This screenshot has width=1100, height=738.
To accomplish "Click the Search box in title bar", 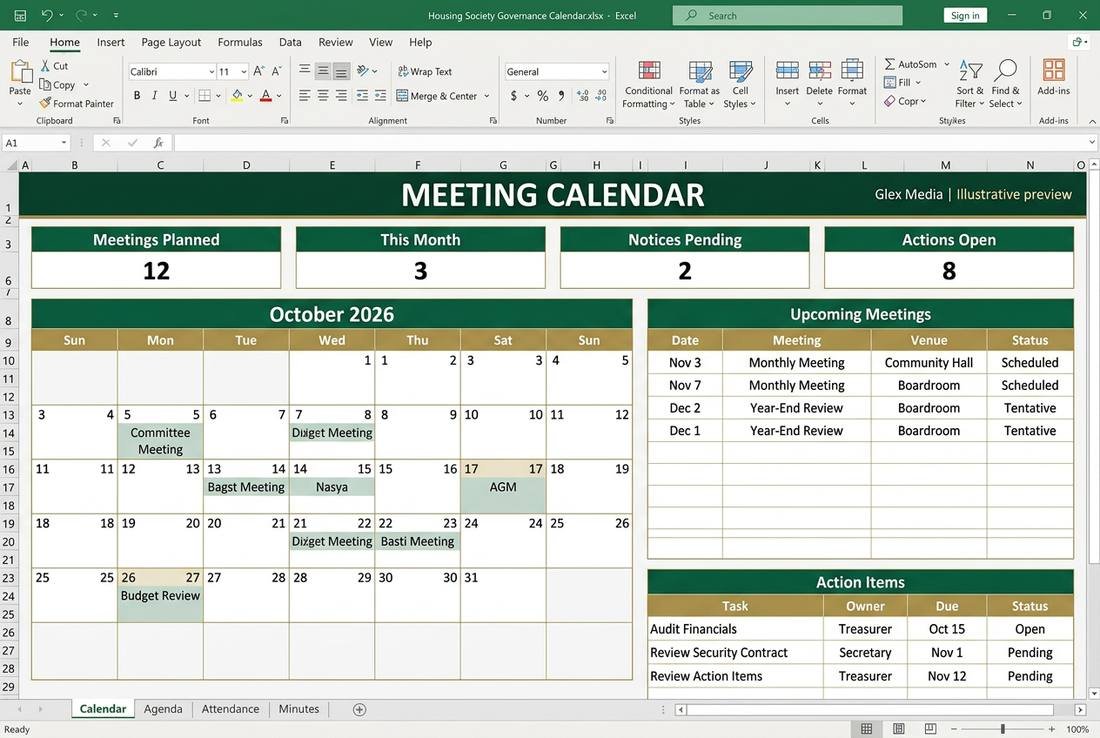I will pos(787,15).
